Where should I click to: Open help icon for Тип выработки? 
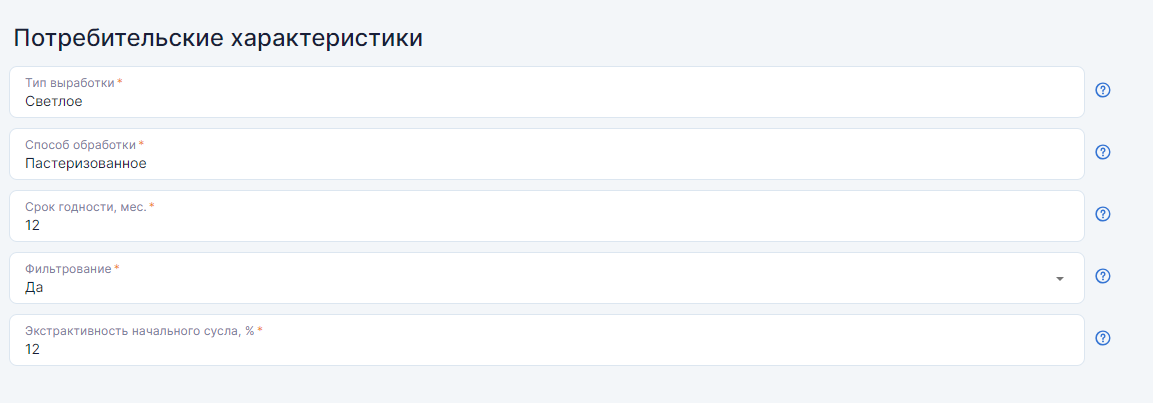1102,90
